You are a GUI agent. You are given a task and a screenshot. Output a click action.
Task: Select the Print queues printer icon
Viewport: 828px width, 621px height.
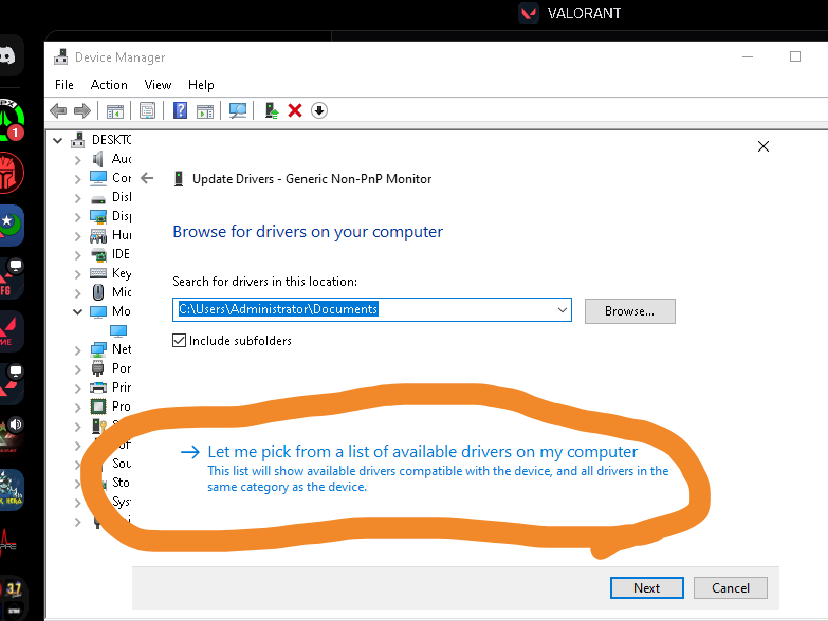(98, 388)
